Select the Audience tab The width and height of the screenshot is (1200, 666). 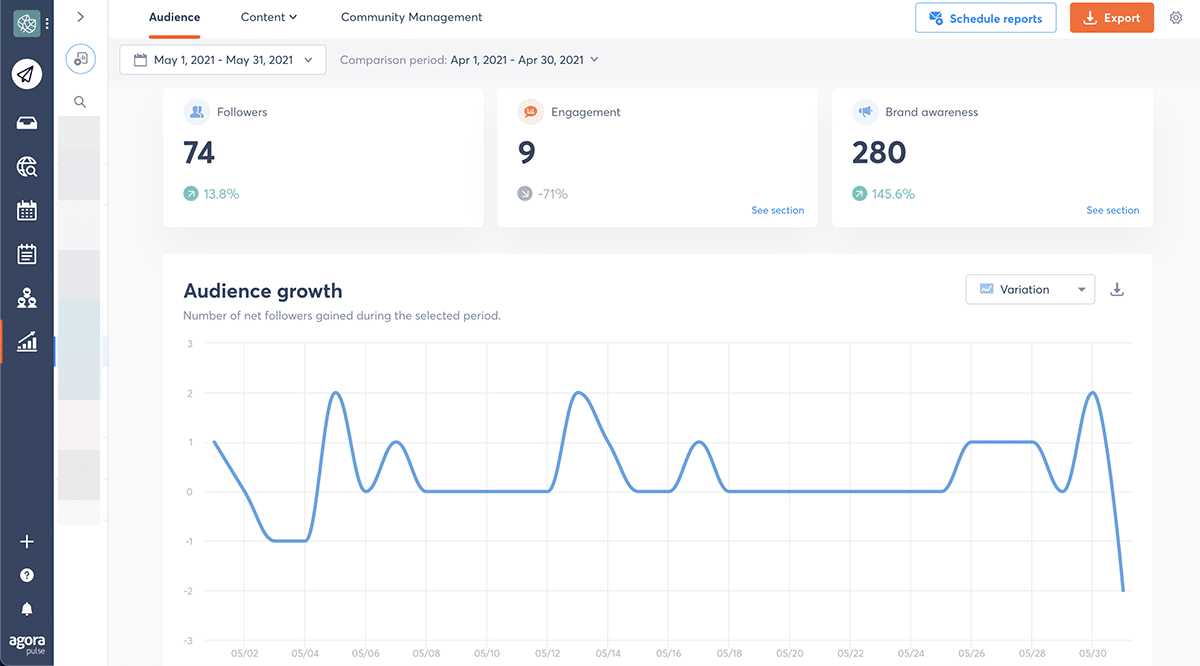click(174, 17)
